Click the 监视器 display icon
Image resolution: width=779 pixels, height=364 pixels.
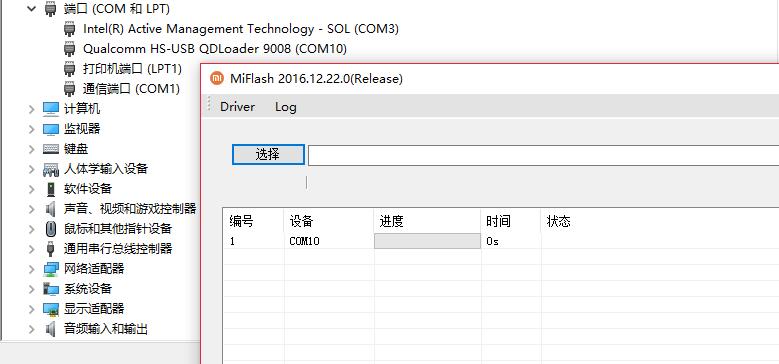[51, 129]
